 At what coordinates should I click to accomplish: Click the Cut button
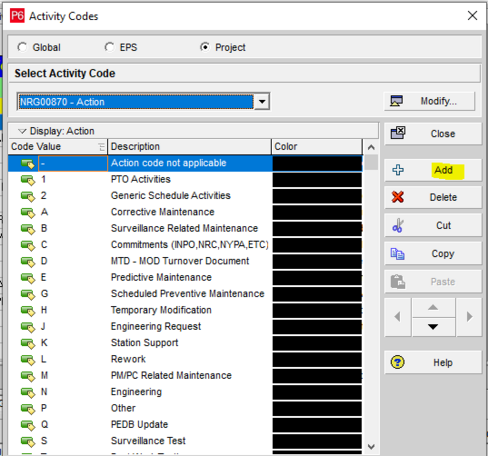click(433, 225)
